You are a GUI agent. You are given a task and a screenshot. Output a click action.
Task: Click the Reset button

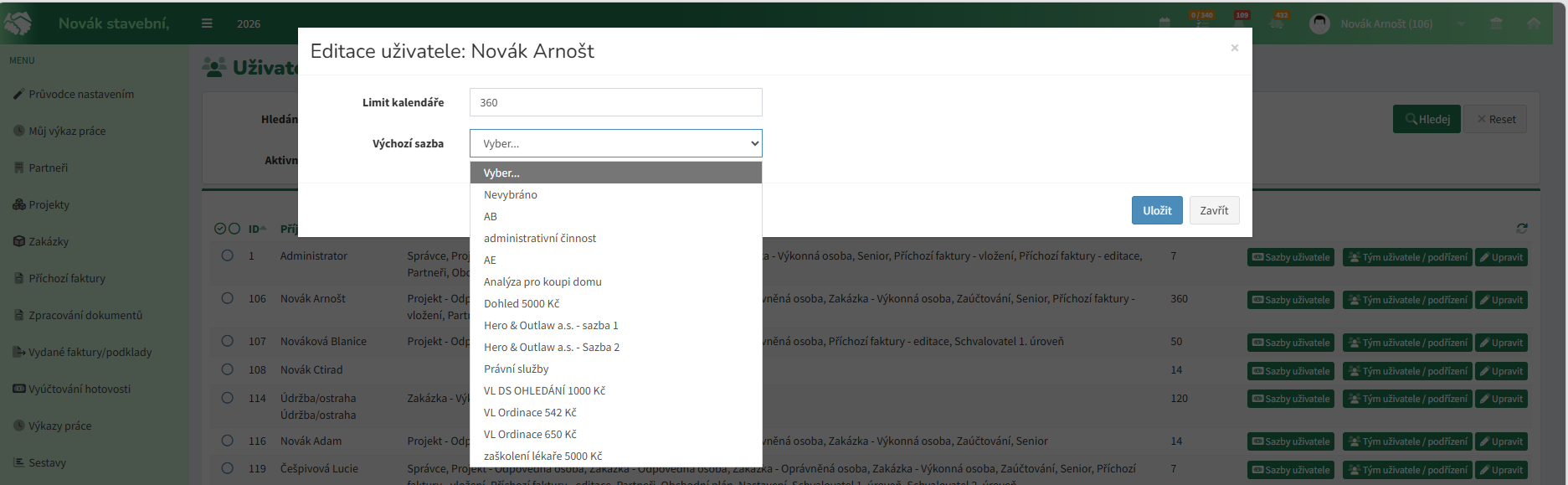pyautogui.click(x=1496, y=119)
